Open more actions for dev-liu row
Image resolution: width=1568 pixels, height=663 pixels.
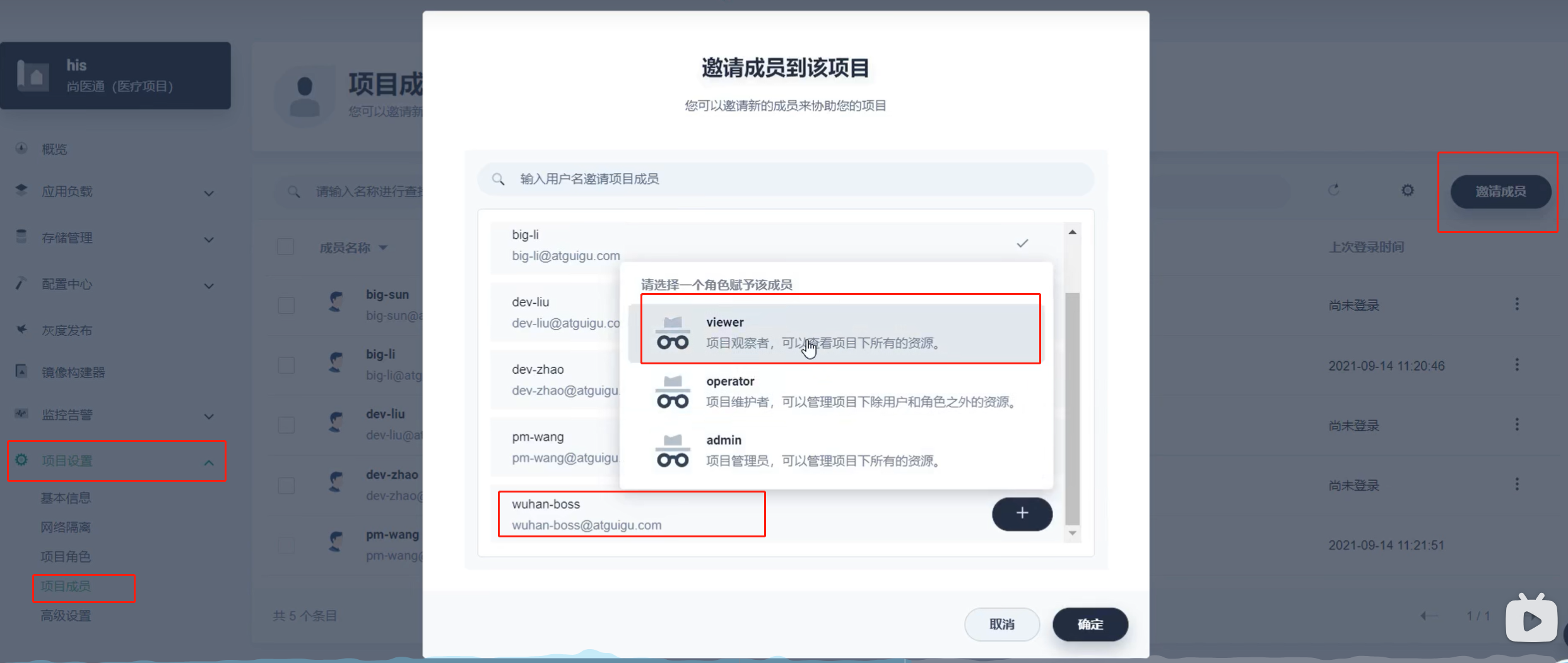pyautogui.click(x=1517, y=424)
